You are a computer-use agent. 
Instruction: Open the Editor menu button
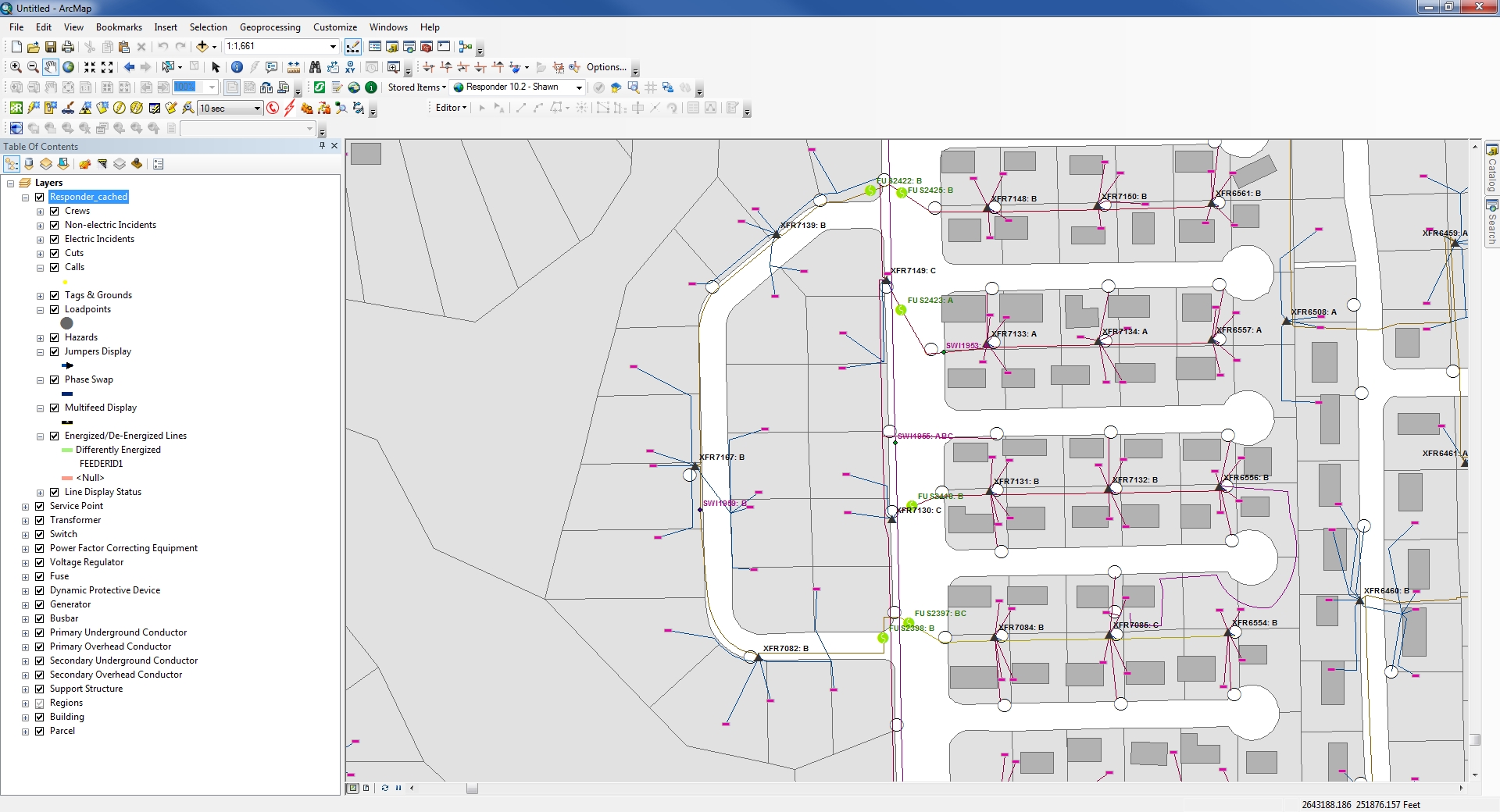(451, 108)
